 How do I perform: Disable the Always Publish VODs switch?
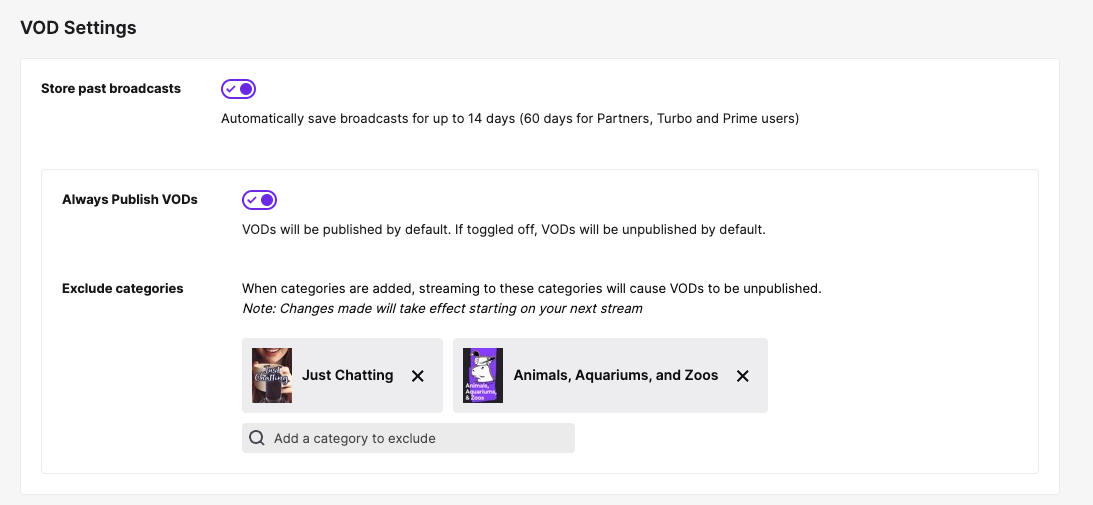pos(260,200)
